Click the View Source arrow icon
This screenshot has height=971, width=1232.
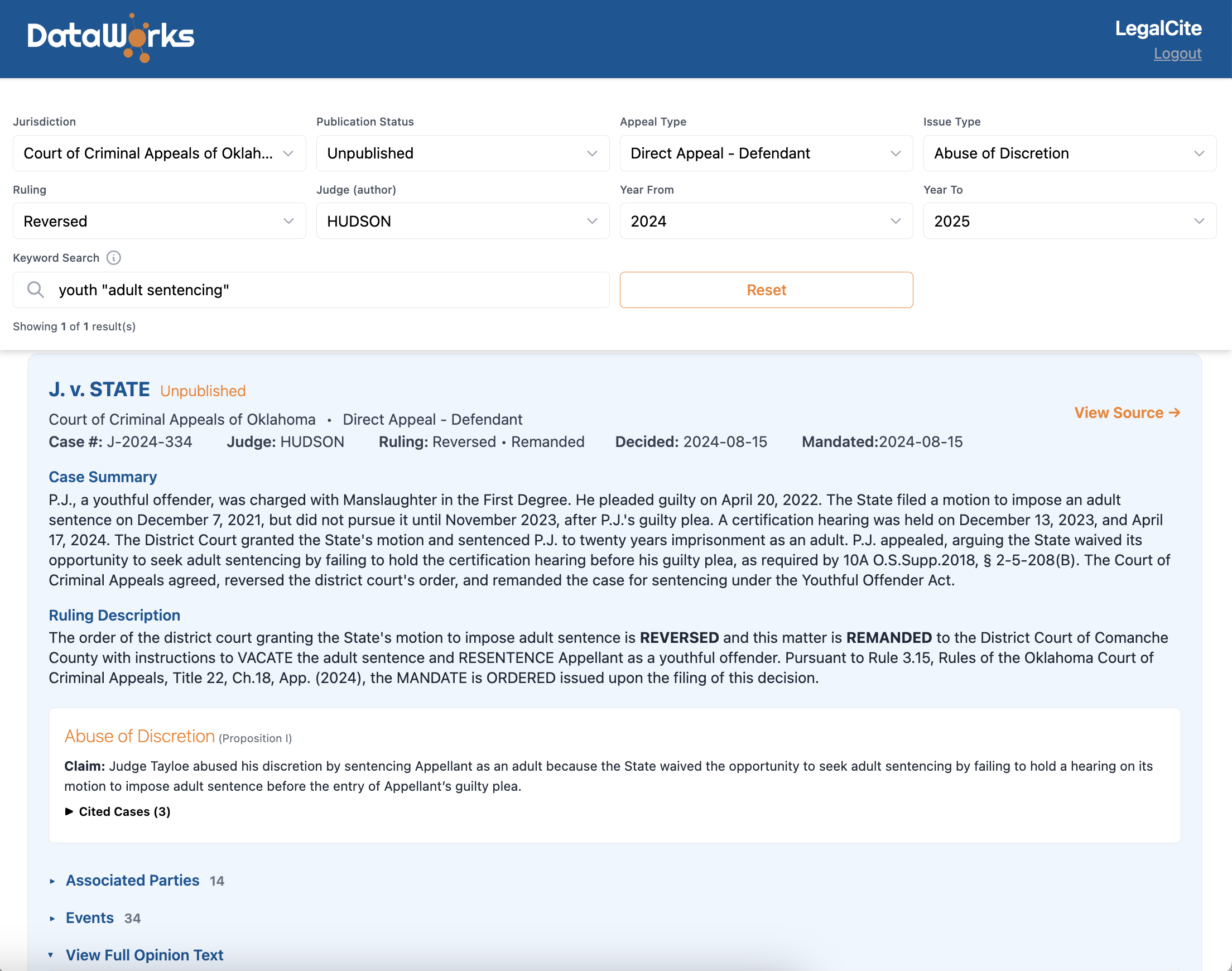tap(1174, 413)
